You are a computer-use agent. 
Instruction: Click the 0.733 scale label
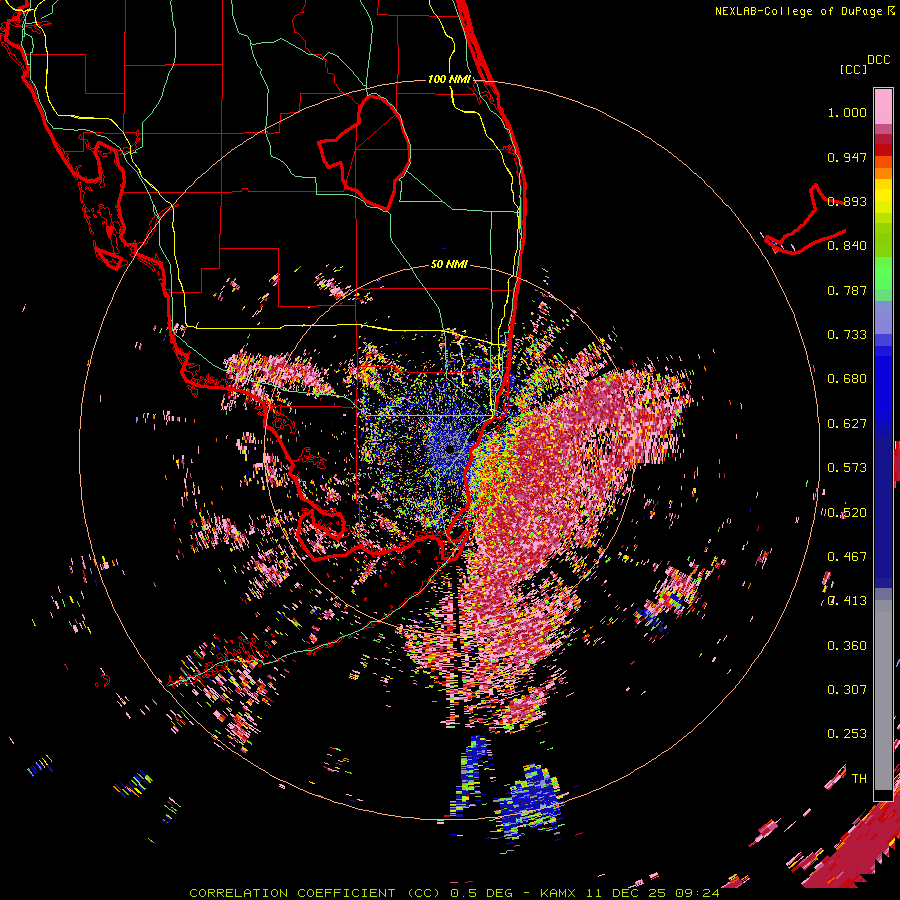pyautogui.click(x=847, y=335)
